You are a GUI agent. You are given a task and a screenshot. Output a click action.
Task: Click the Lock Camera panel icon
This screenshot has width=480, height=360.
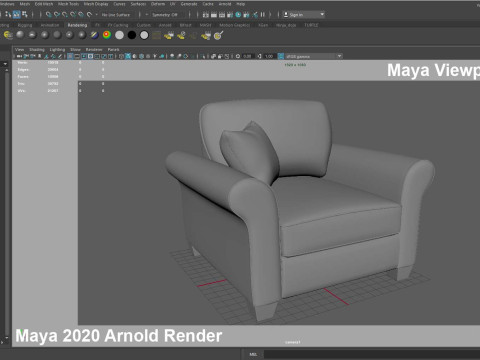click(x=26, y=56)
